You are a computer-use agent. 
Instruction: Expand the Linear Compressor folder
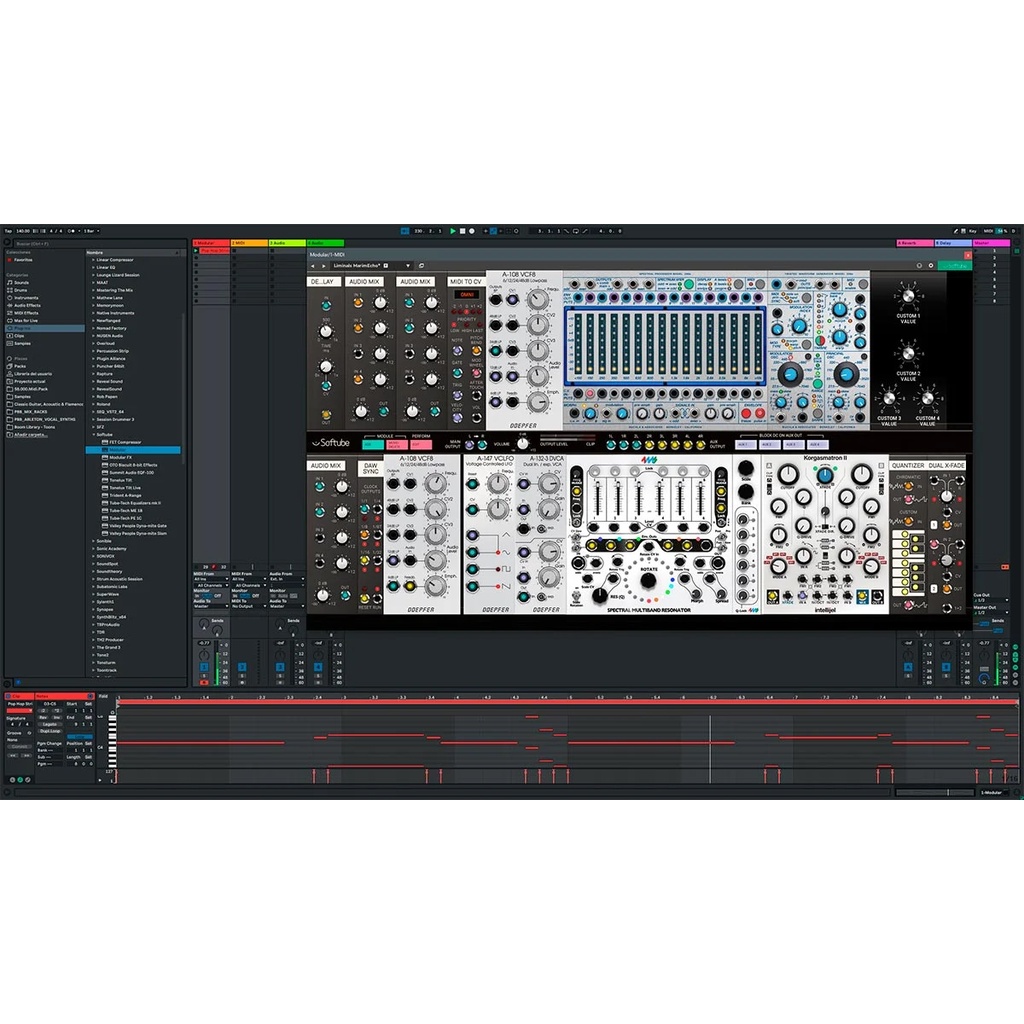point(93,260)
